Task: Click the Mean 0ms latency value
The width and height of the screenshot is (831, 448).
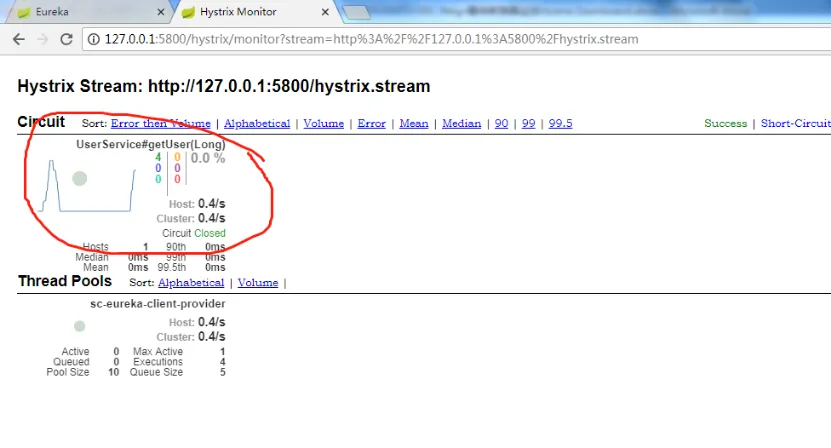Action: [x=138, y=268]
